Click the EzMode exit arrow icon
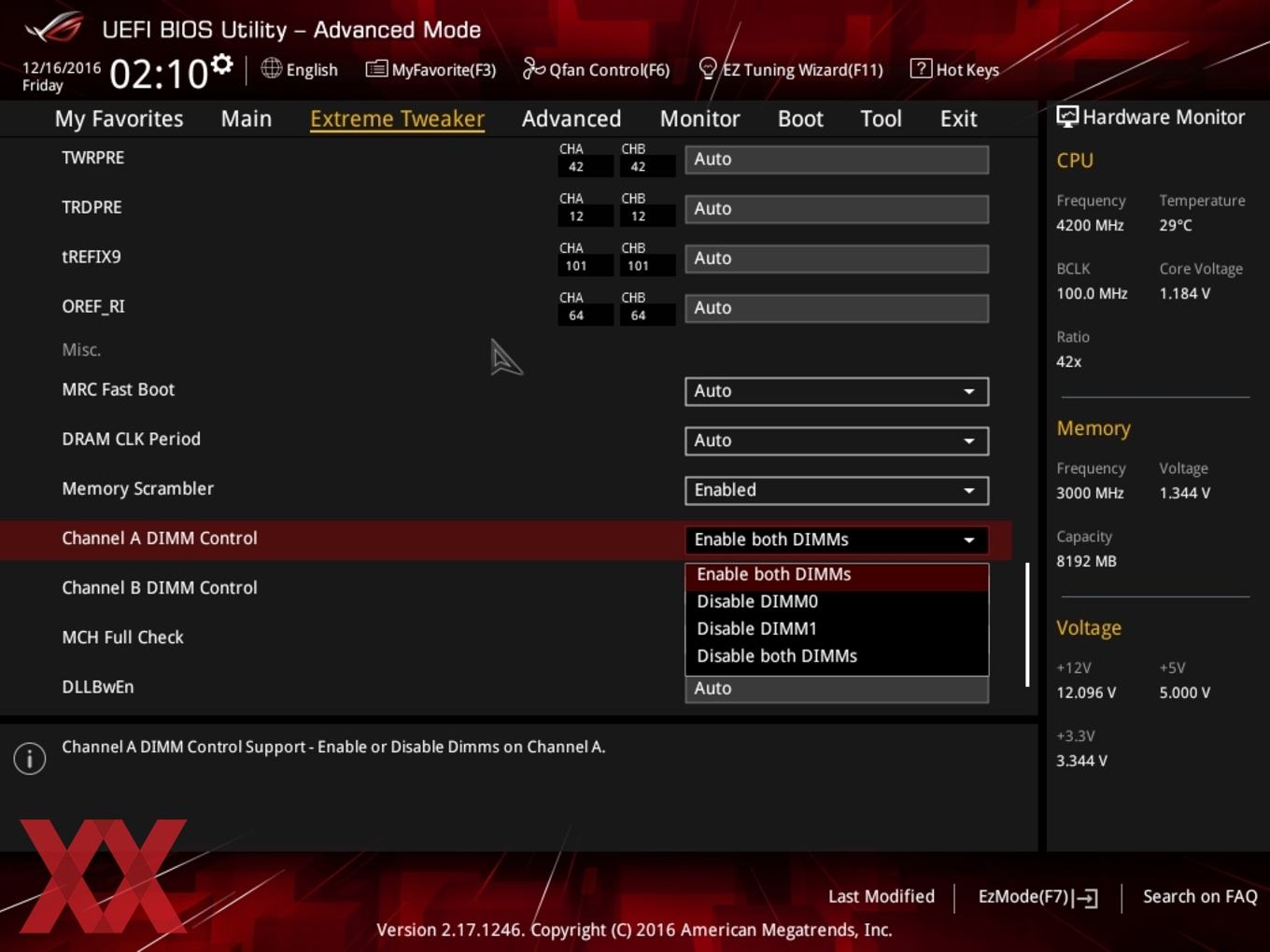1270x952 pixels. 1085,898
